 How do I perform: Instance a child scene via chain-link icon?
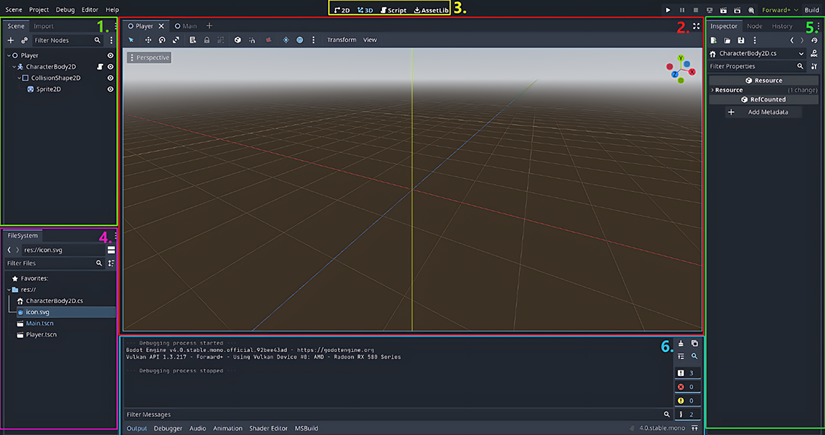24,41
